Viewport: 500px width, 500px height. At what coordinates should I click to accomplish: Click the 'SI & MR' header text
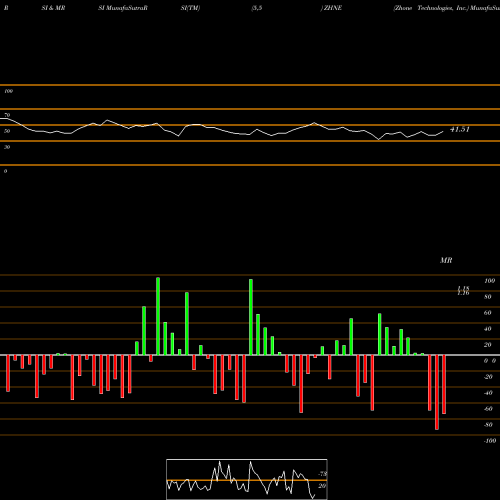[53, 8]
